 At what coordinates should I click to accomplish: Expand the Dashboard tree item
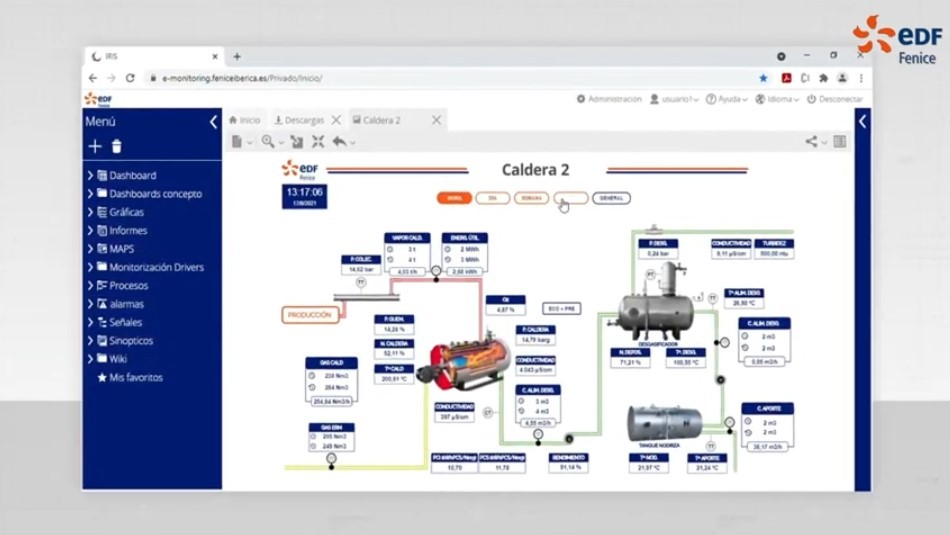[x=90, y=176]
